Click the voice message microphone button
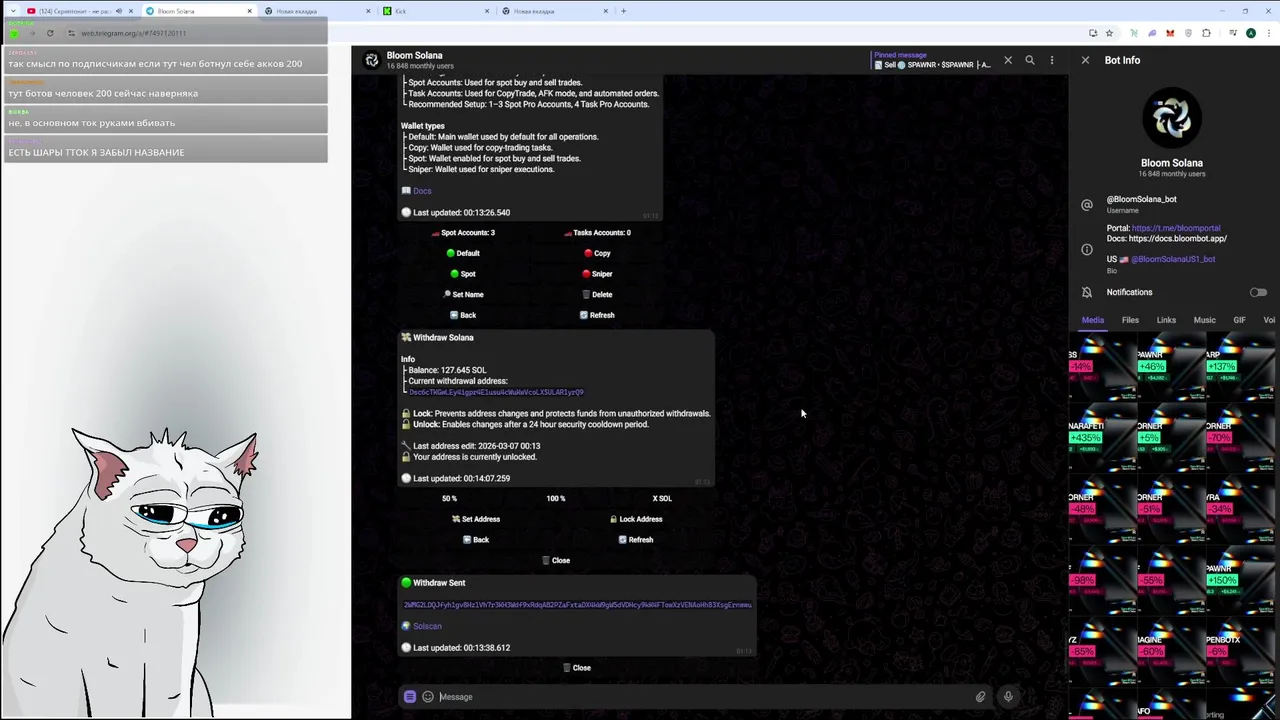The height and width of the screenshot is (720, 1280). (1008, 697)
